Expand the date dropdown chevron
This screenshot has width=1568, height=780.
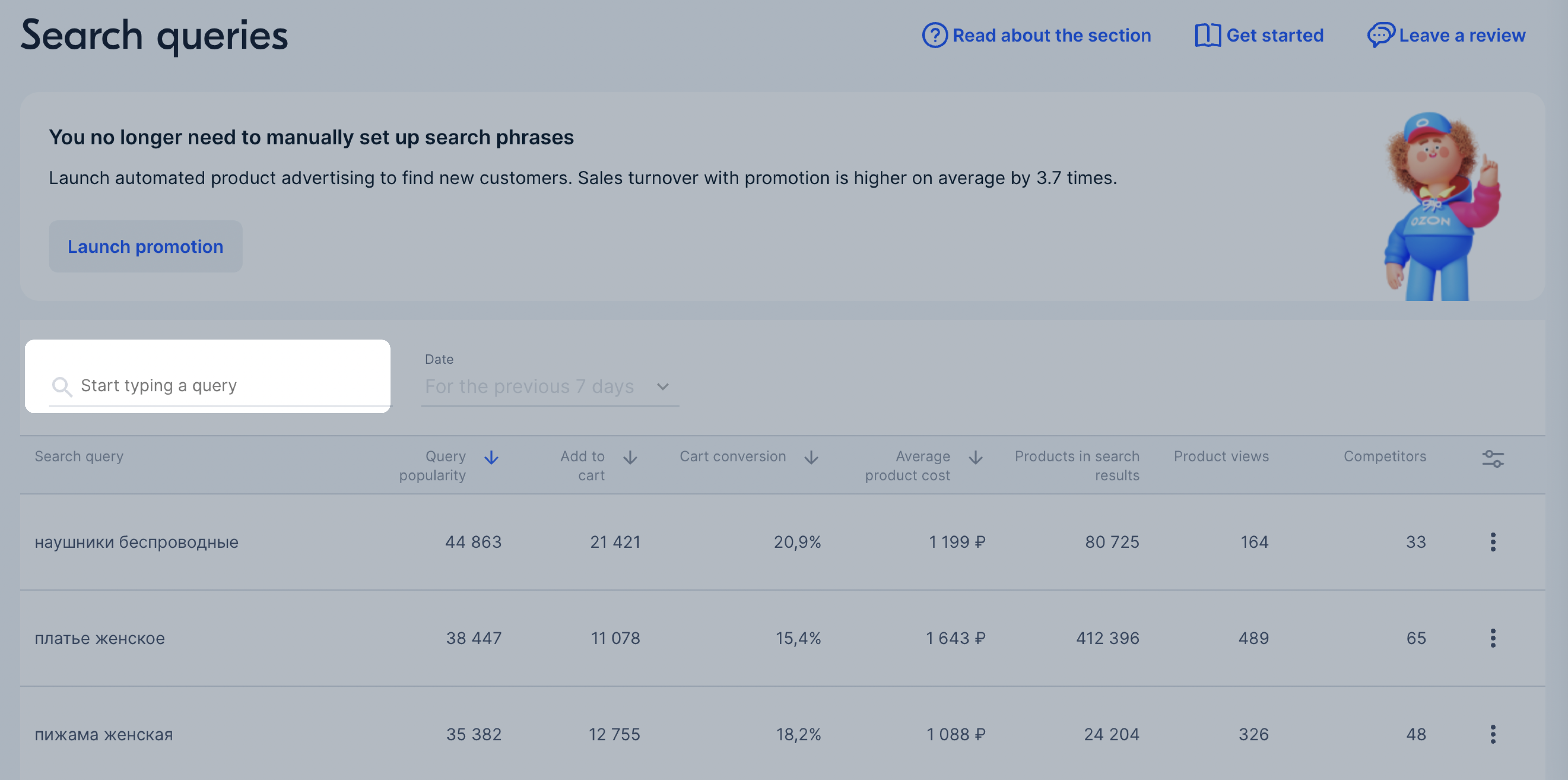663,387
